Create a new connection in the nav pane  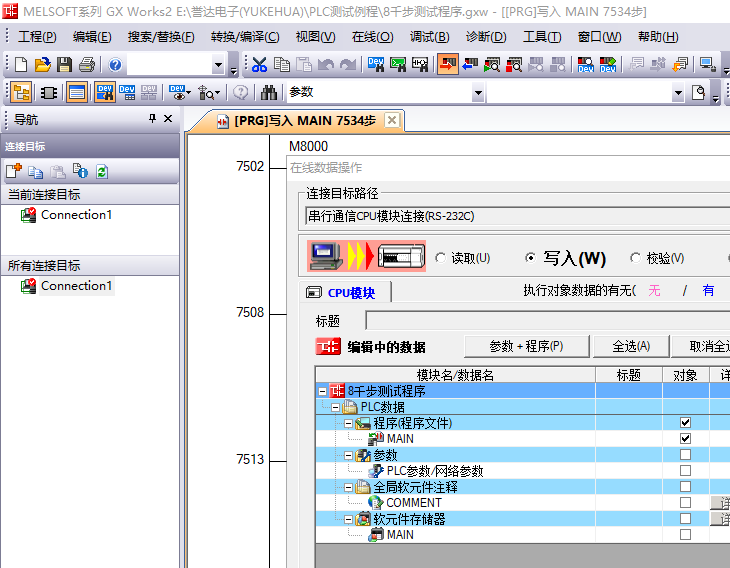pyautogui.click(x=14, y=171)
